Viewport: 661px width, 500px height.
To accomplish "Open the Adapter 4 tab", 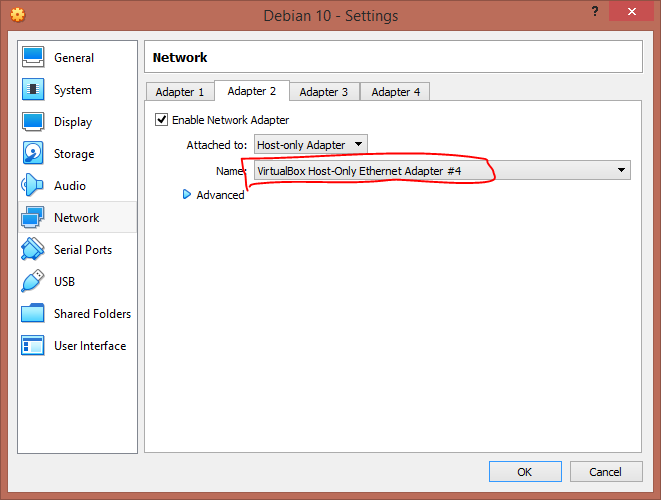I will tap(395, 92).
